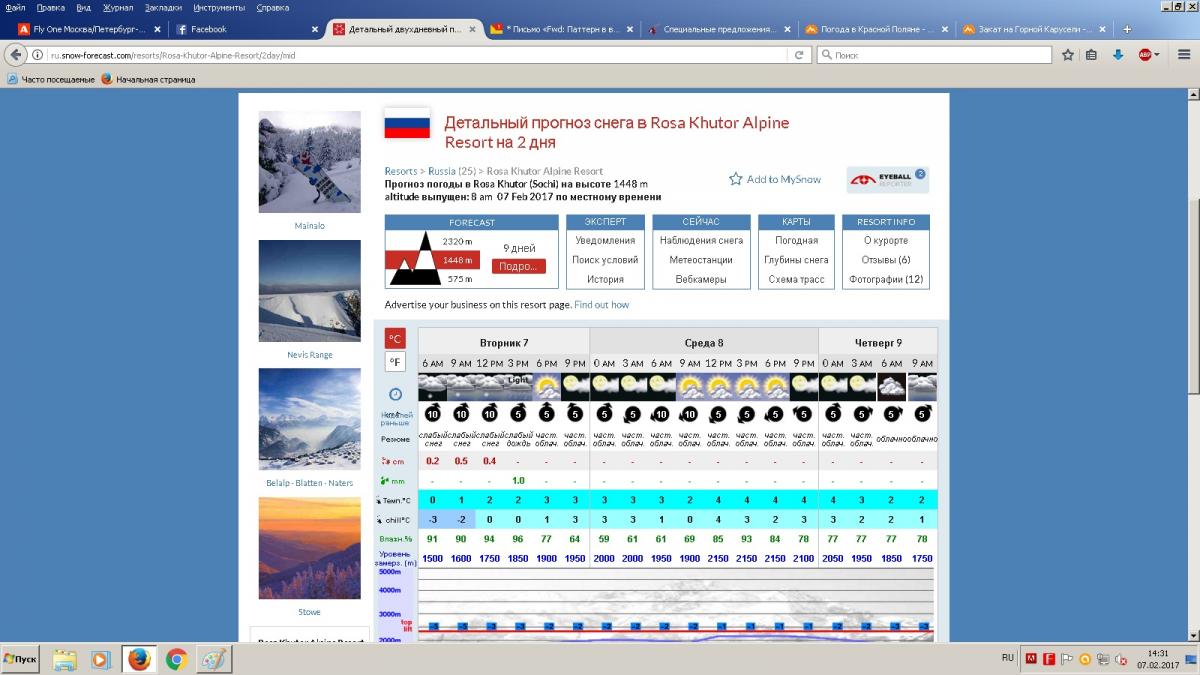Open Firefox from the taskbar

pos(139,659)
